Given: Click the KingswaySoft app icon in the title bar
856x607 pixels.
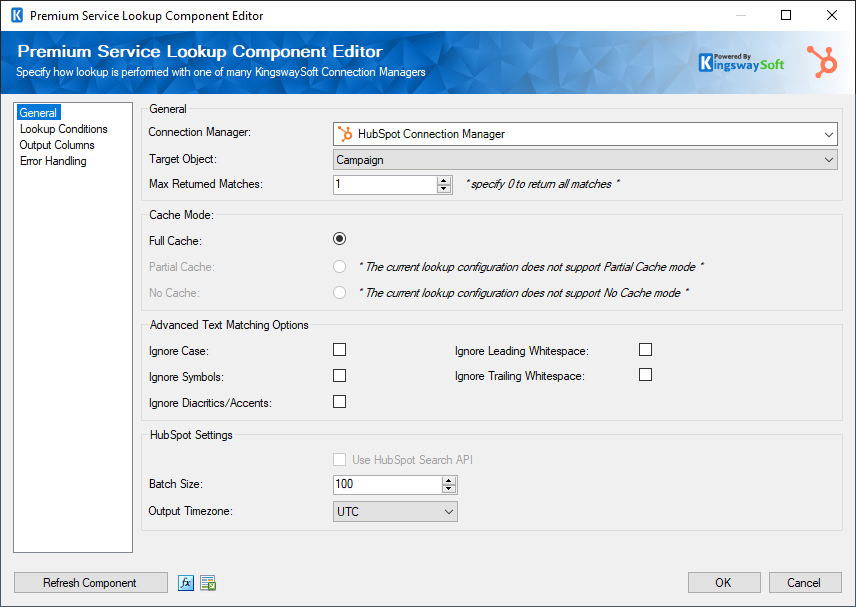Looking at the screenshot, I should [17, 15].
